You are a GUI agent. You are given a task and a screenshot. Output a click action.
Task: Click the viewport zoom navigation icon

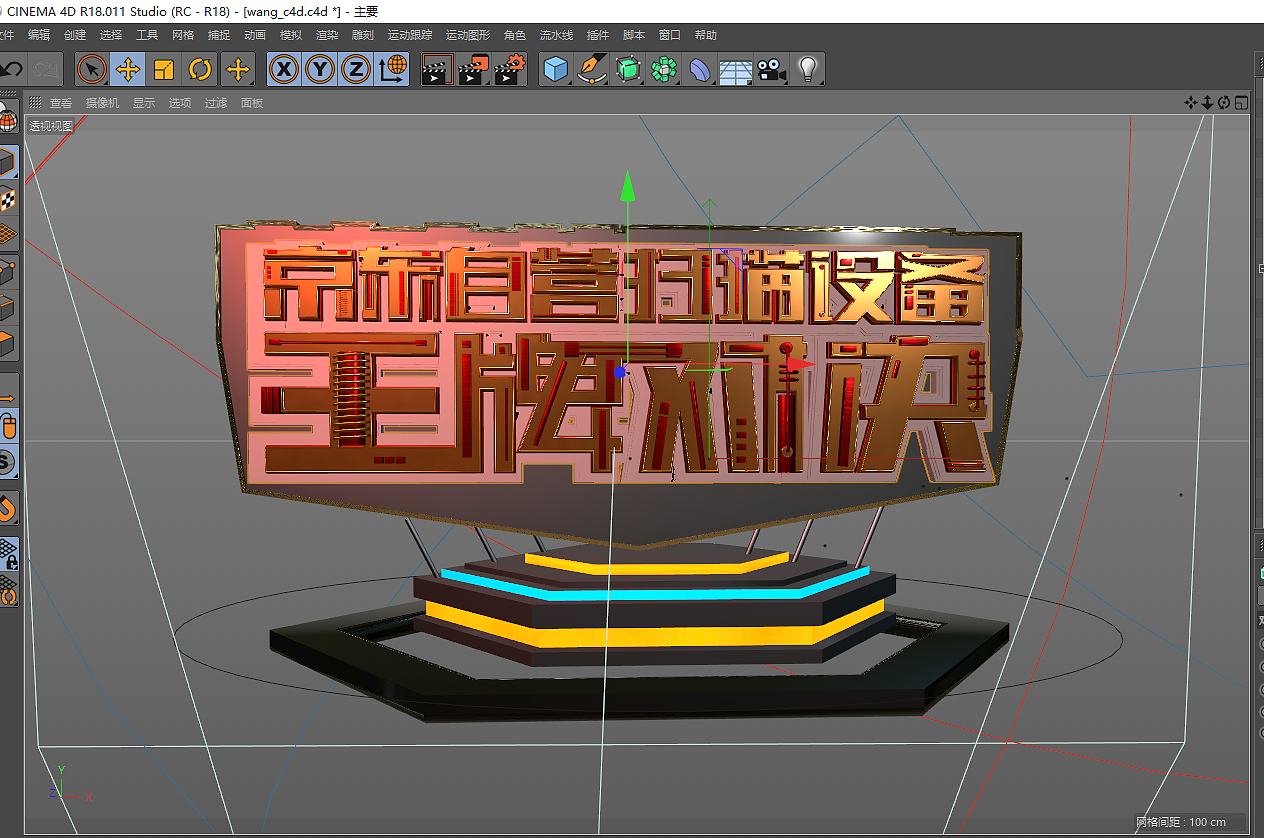pos(1208,102)
